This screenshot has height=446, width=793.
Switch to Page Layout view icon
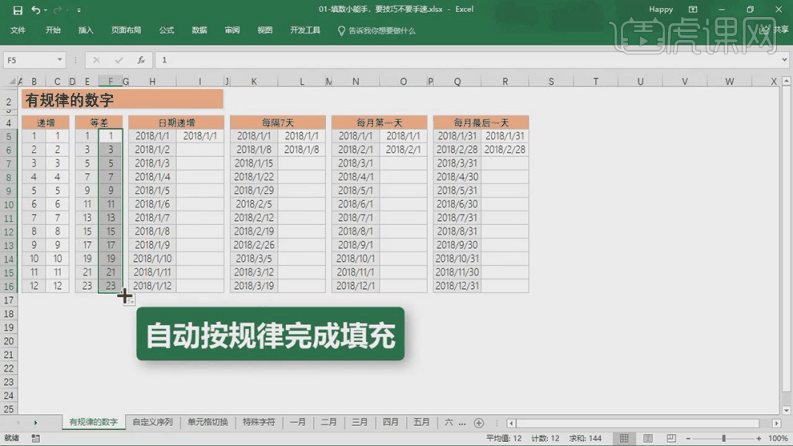point(648,438)
